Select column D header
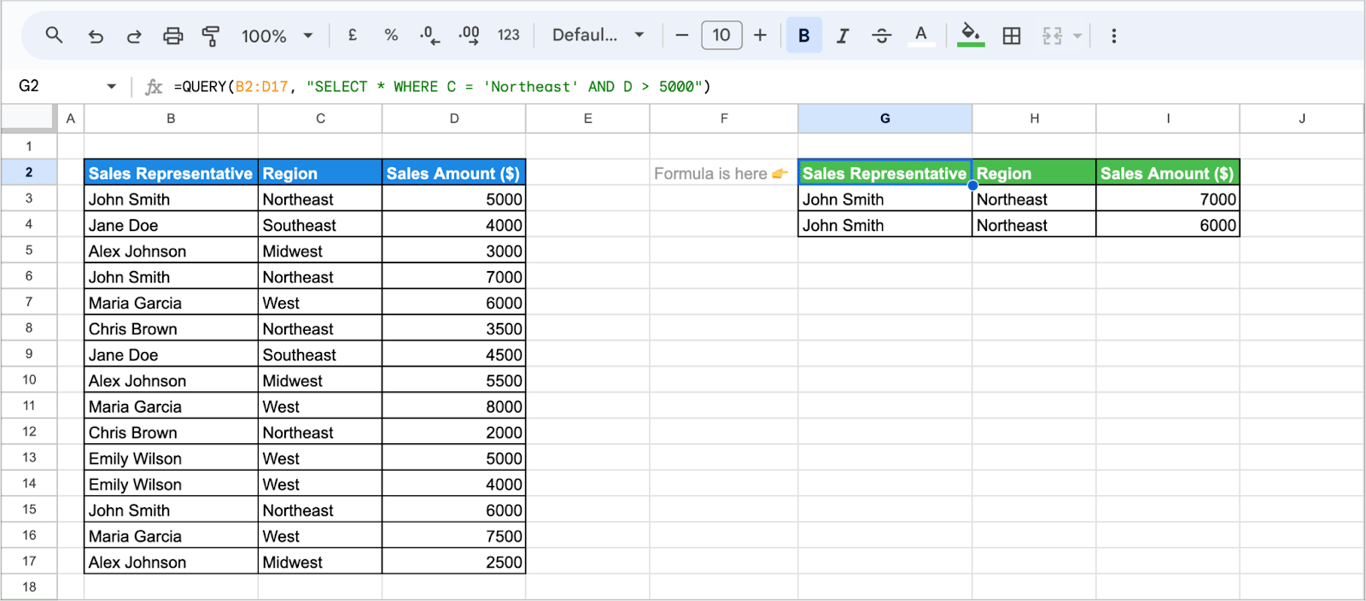 pos(454,118)
